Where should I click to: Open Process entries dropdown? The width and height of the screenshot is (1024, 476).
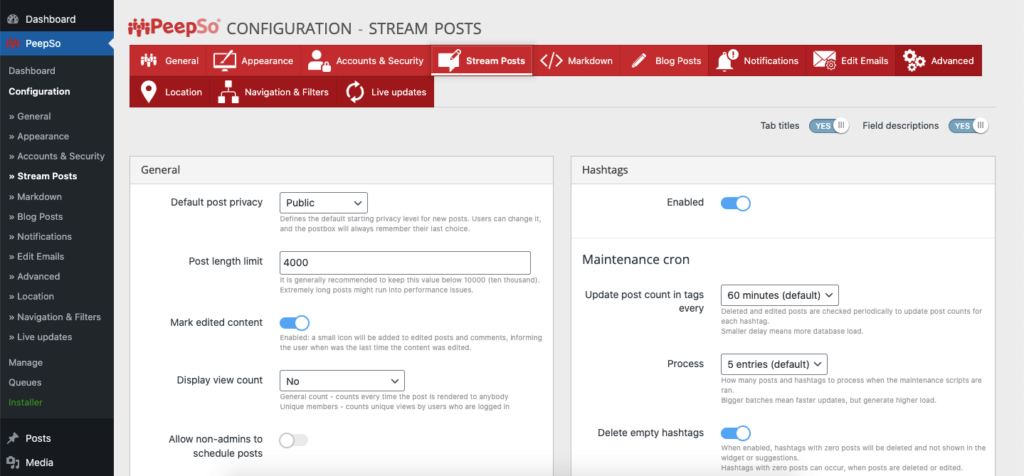pyautogui.click(x=774, y=364)
